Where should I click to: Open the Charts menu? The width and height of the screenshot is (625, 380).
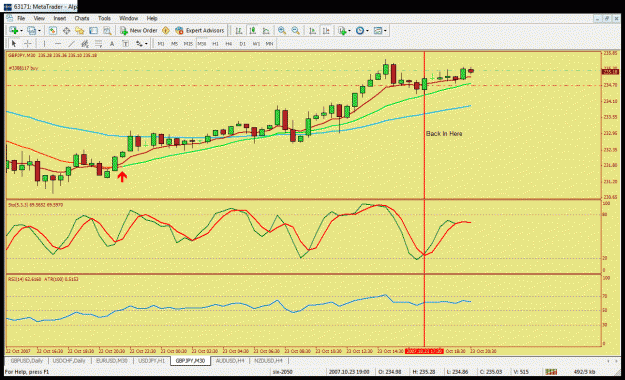click(x=82, y=18)
